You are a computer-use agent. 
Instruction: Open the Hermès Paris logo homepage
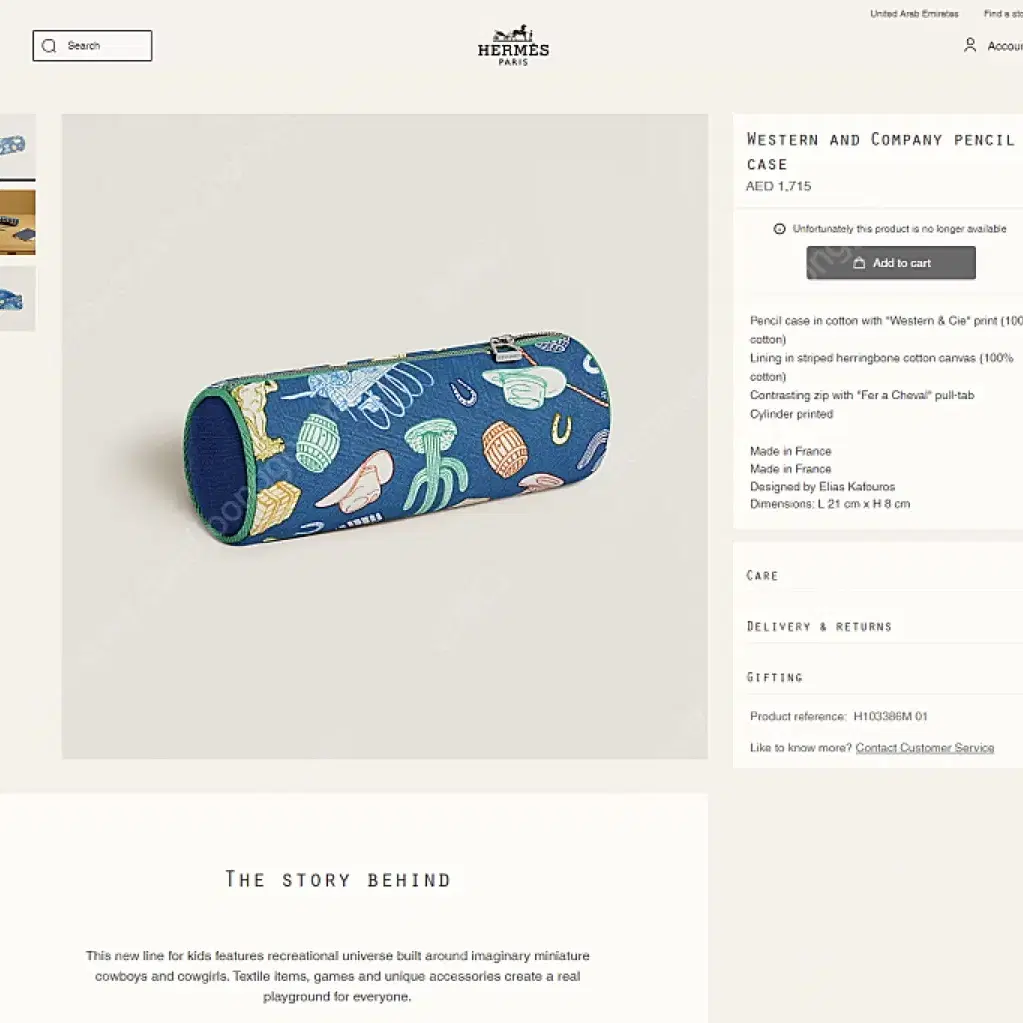(513, 45)
